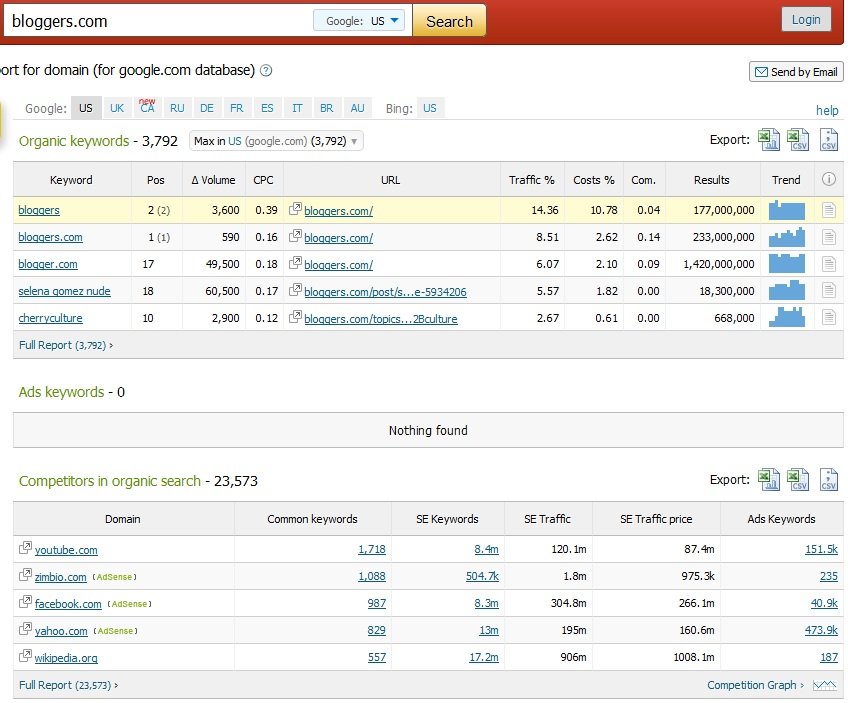The height and width of the screenshot is (703, 848).
Task: Sort keywords table by Traffic % column
Action: coord(532,180)
